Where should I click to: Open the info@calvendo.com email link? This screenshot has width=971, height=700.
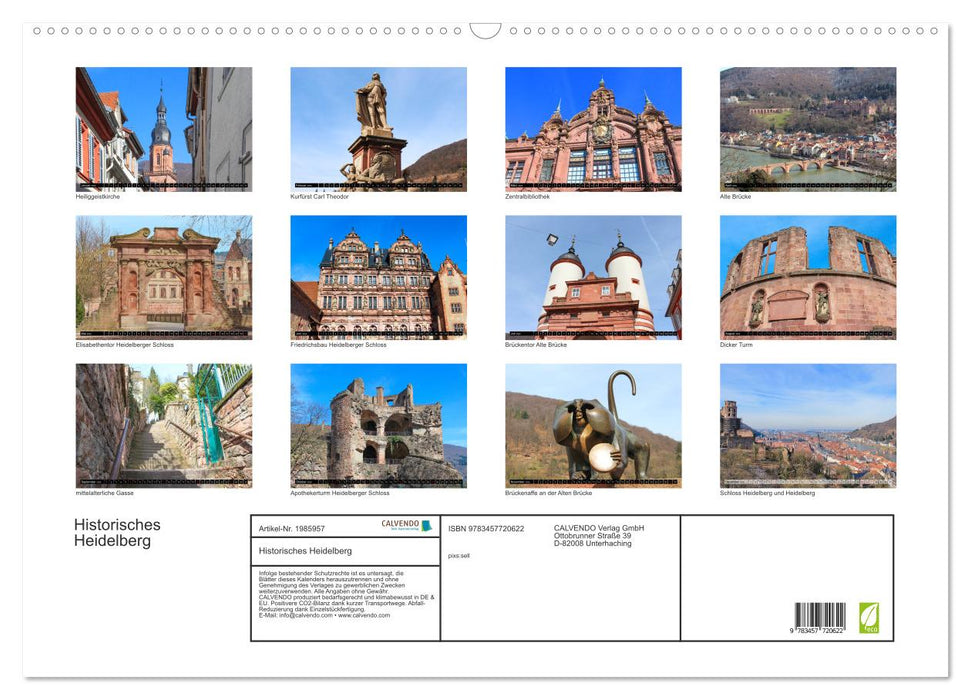click(303, 617)
